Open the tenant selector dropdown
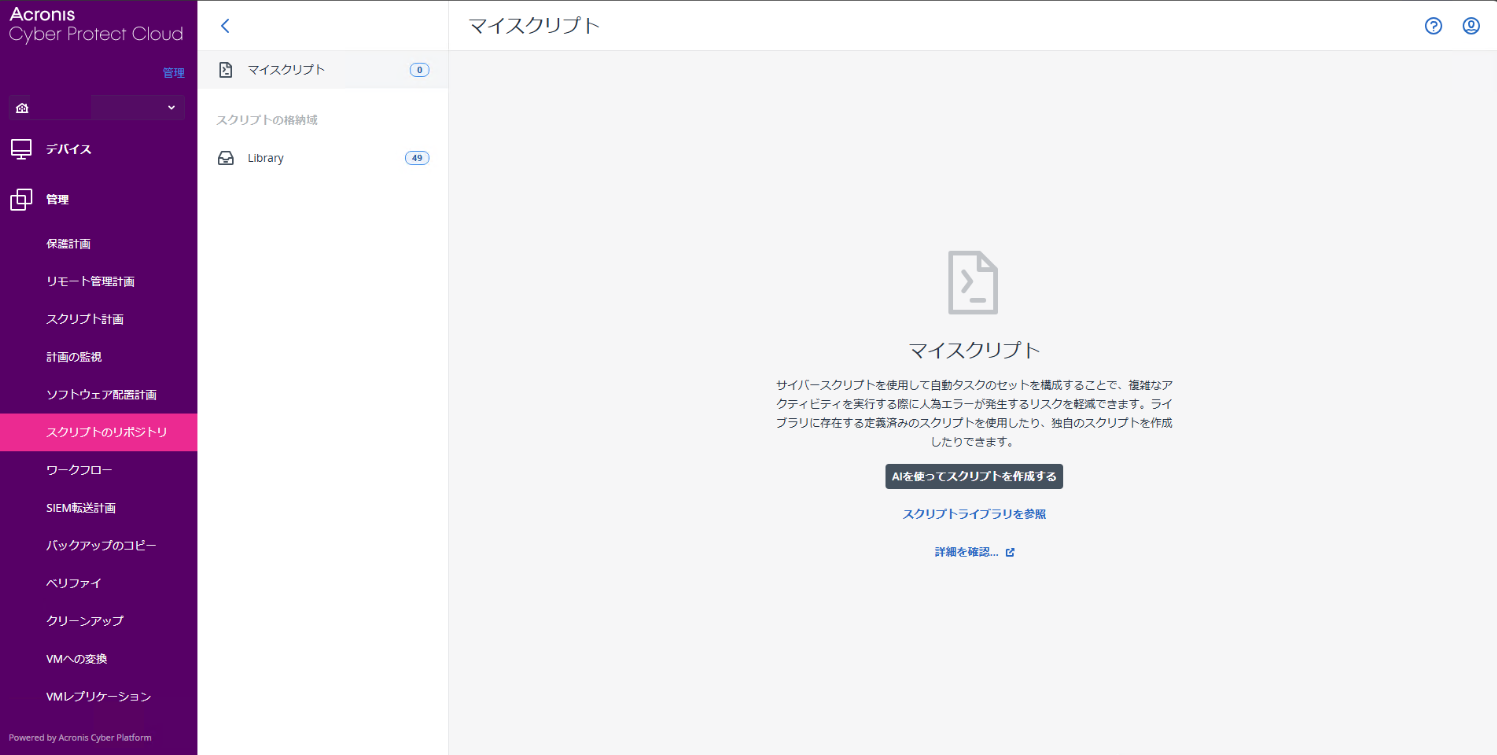The image size is (1497, 755). [137, 108]
